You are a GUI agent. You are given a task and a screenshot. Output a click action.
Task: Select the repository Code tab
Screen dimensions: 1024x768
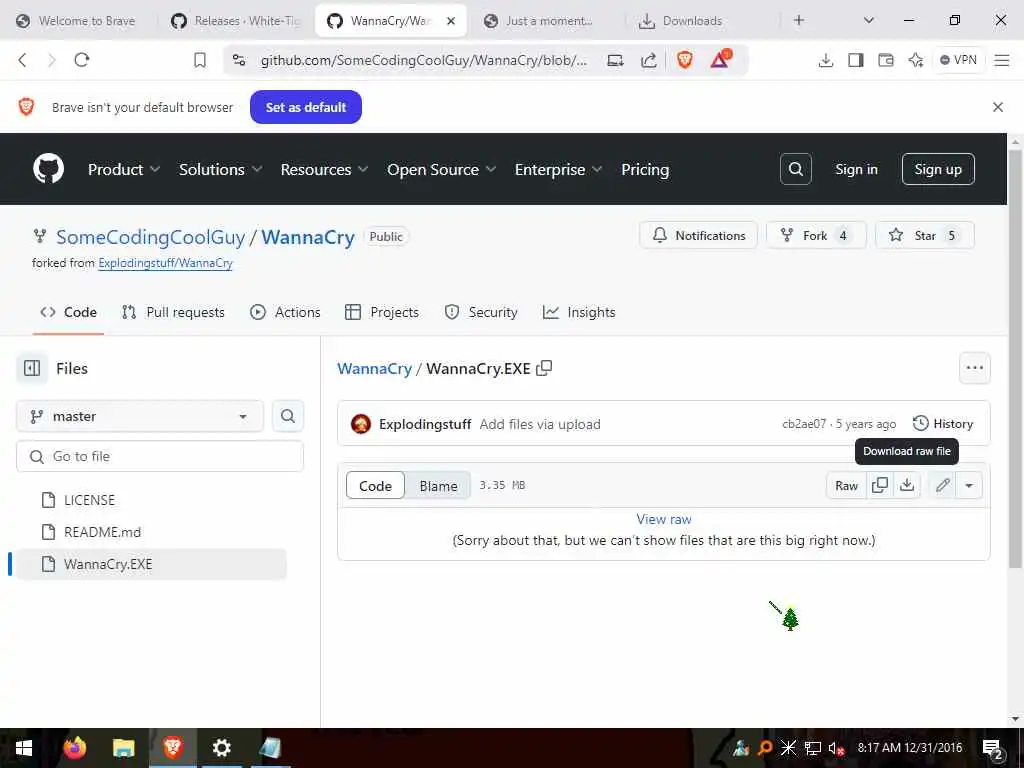[x=69, y=312]
